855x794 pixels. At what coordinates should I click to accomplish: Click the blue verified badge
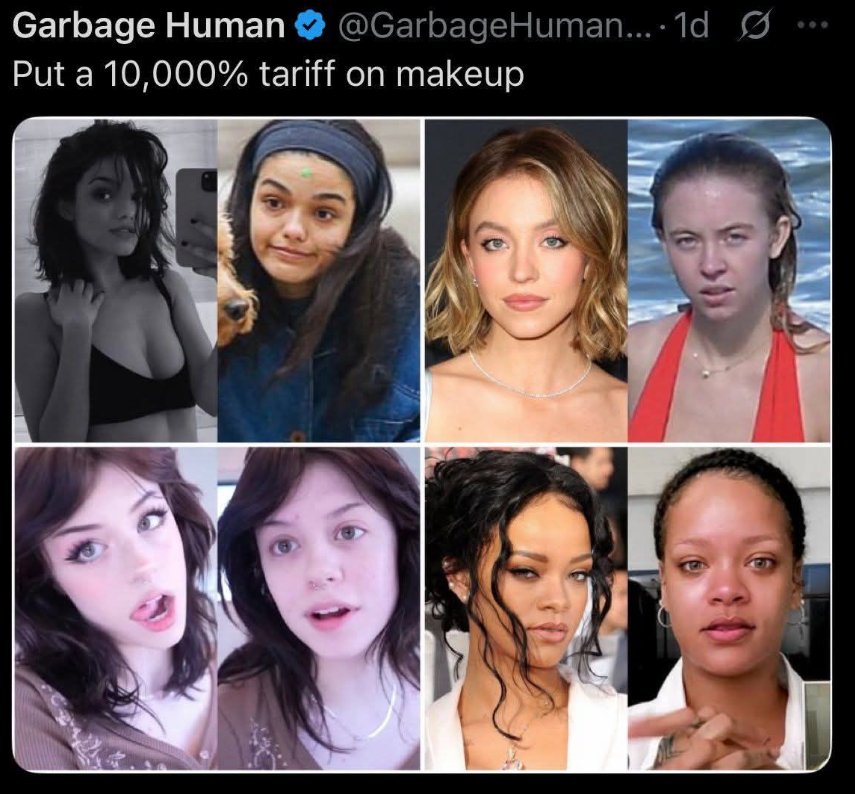coord(310,26)
